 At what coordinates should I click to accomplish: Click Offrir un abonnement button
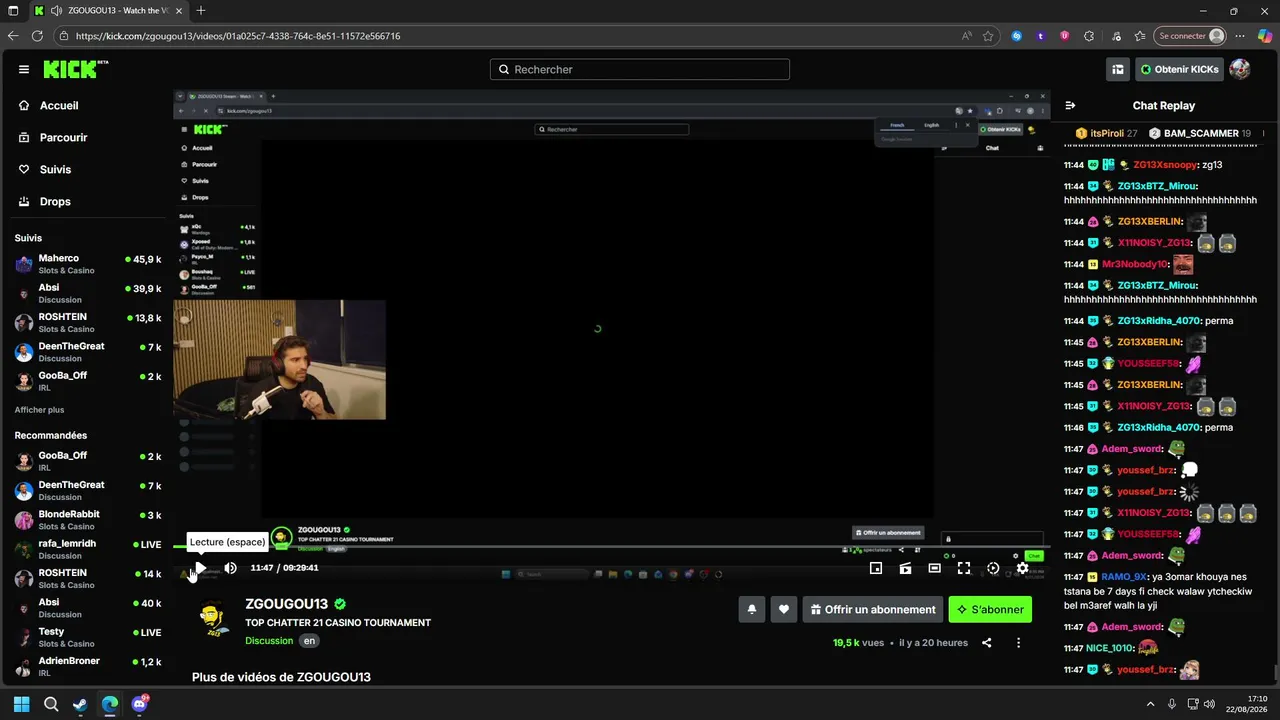(873, 609)
